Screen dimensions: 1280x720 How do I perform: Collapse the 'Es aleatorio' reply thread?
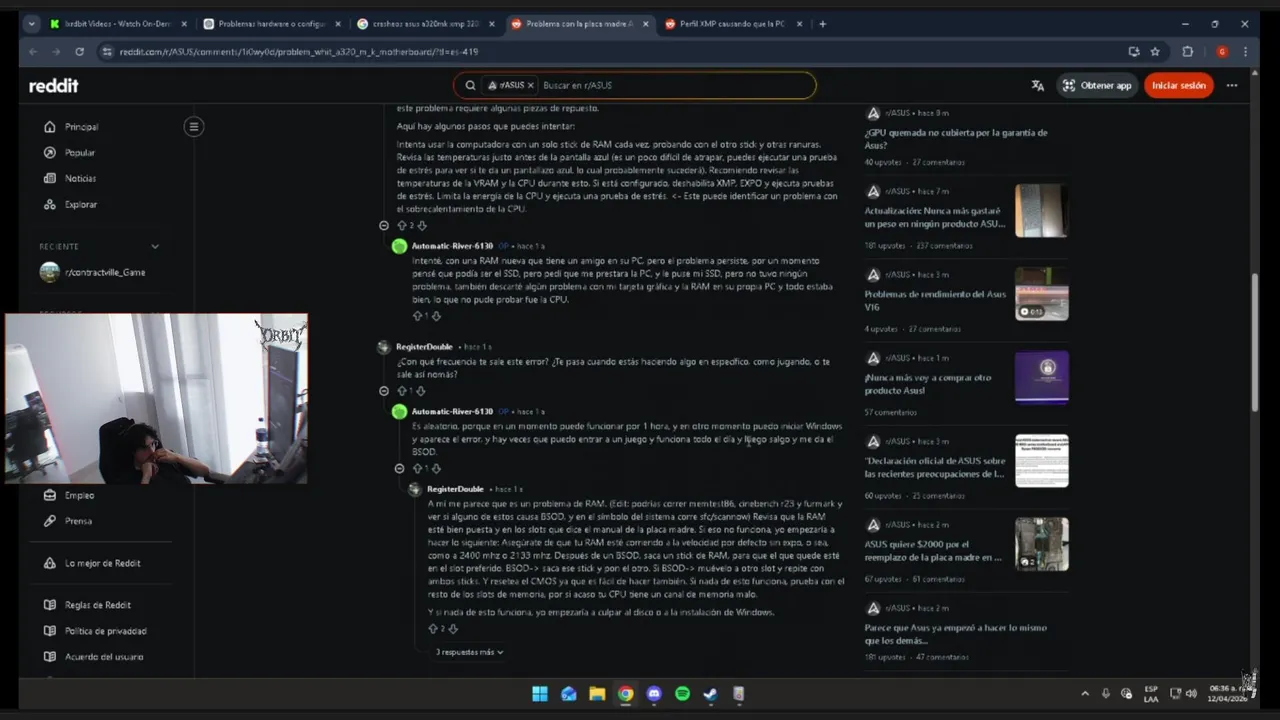click(399, 468)
